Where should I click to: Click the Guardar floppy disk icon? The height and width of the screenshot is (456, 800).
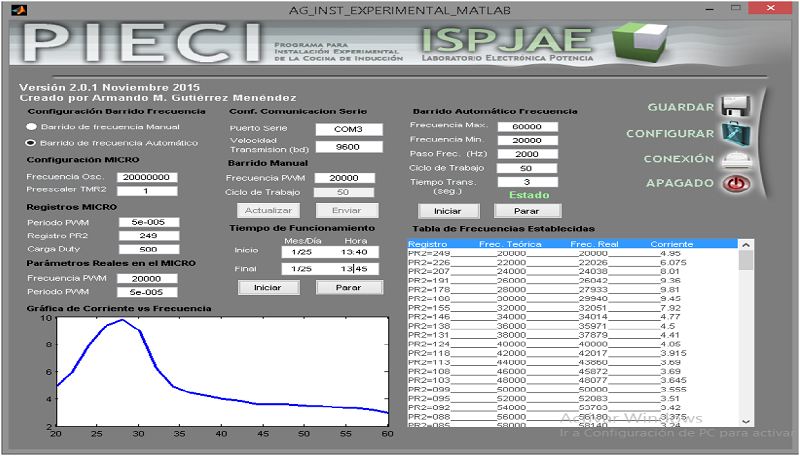click(x=734, y=107)
